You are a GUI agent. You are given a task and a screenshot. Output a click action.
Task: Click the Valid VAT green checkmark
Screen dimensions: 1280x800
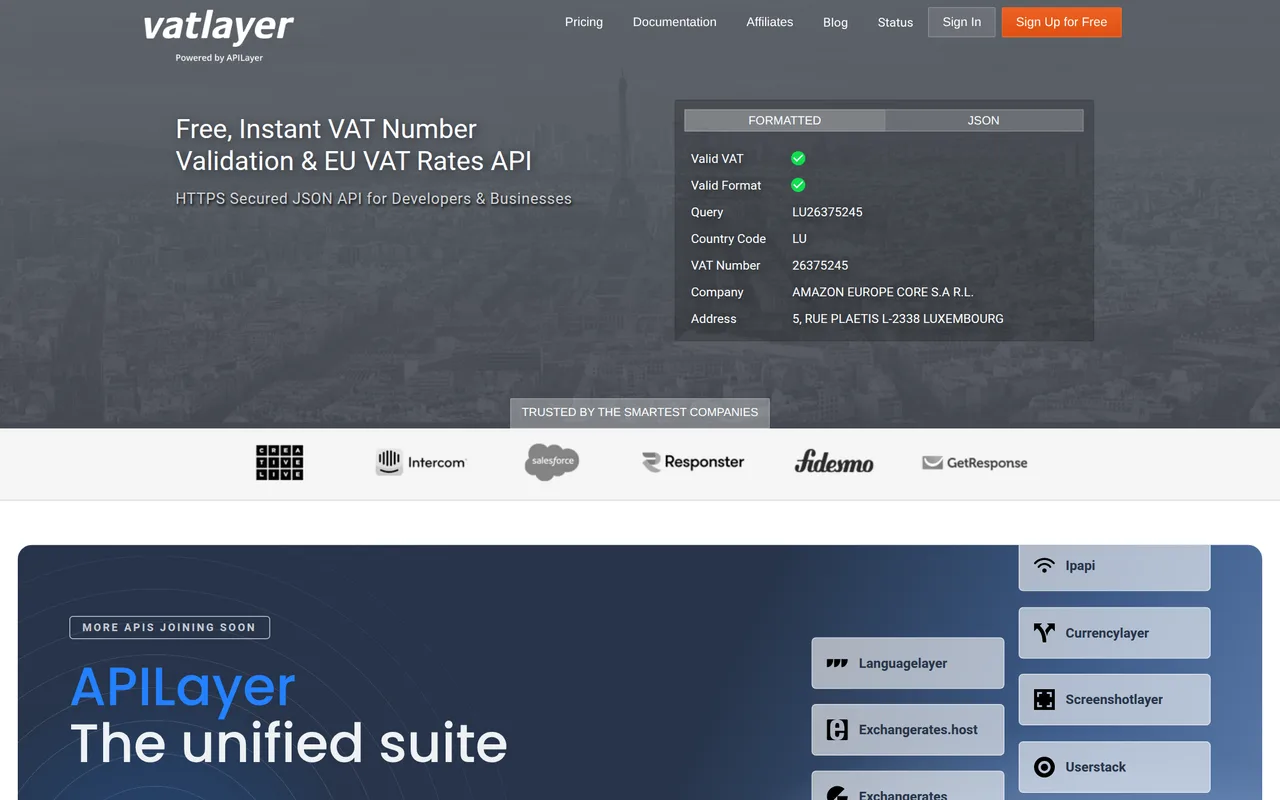(x=798, y=158)
